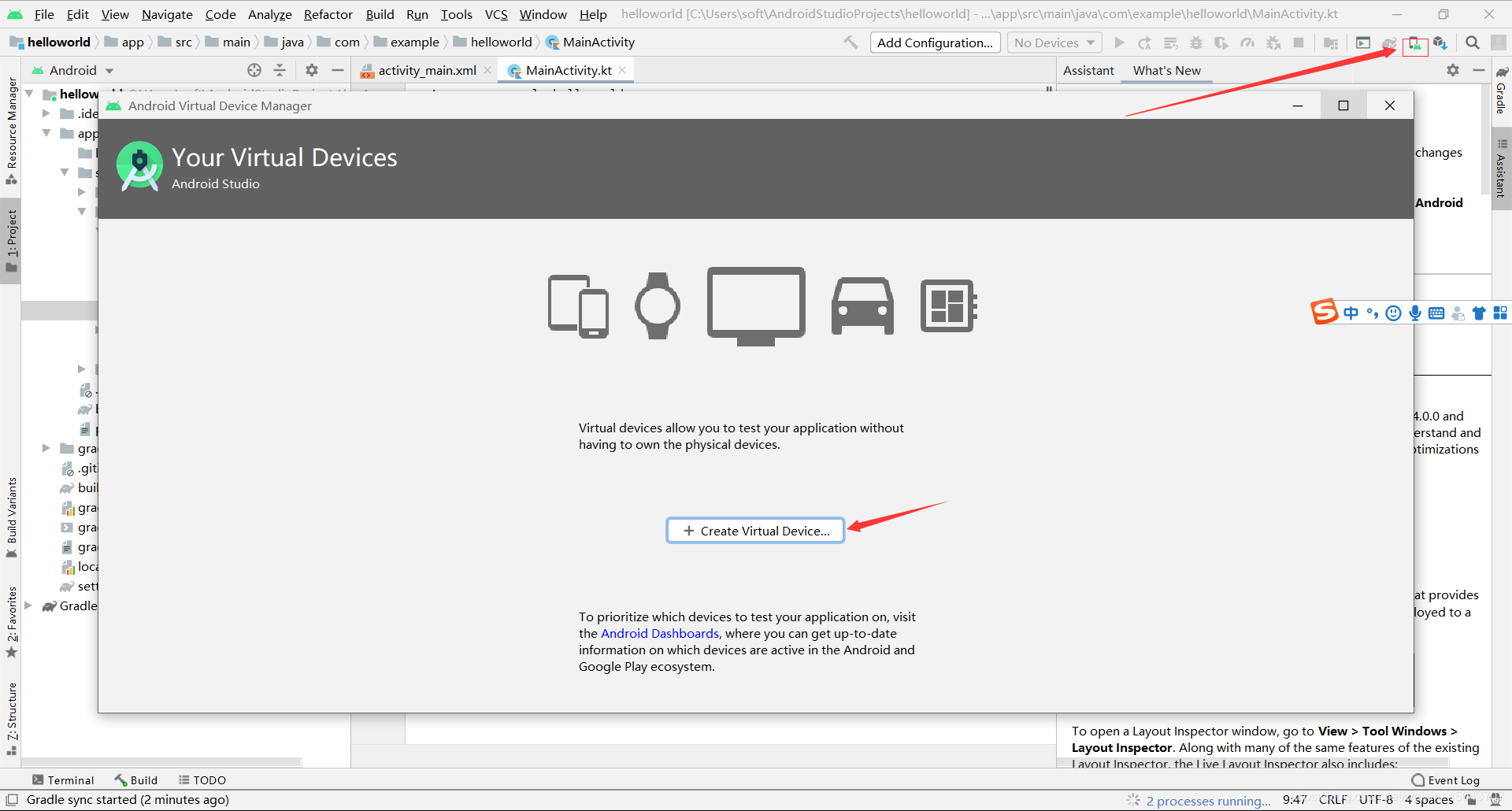The image size is (1512, 811).
Task: Expand the .idea folder node
Action: click(x=46, y=113)
